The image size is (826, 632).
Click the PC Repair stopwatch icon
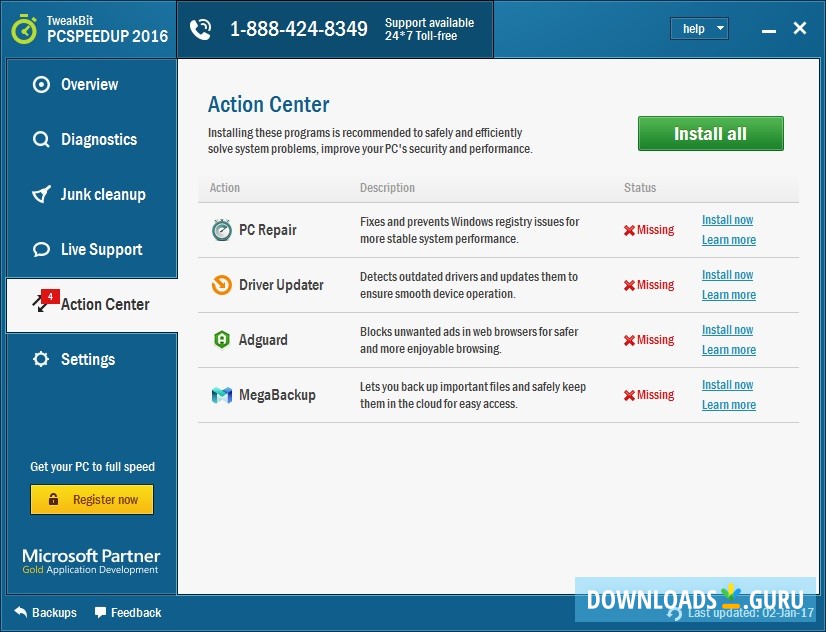(x=222, y=230)
